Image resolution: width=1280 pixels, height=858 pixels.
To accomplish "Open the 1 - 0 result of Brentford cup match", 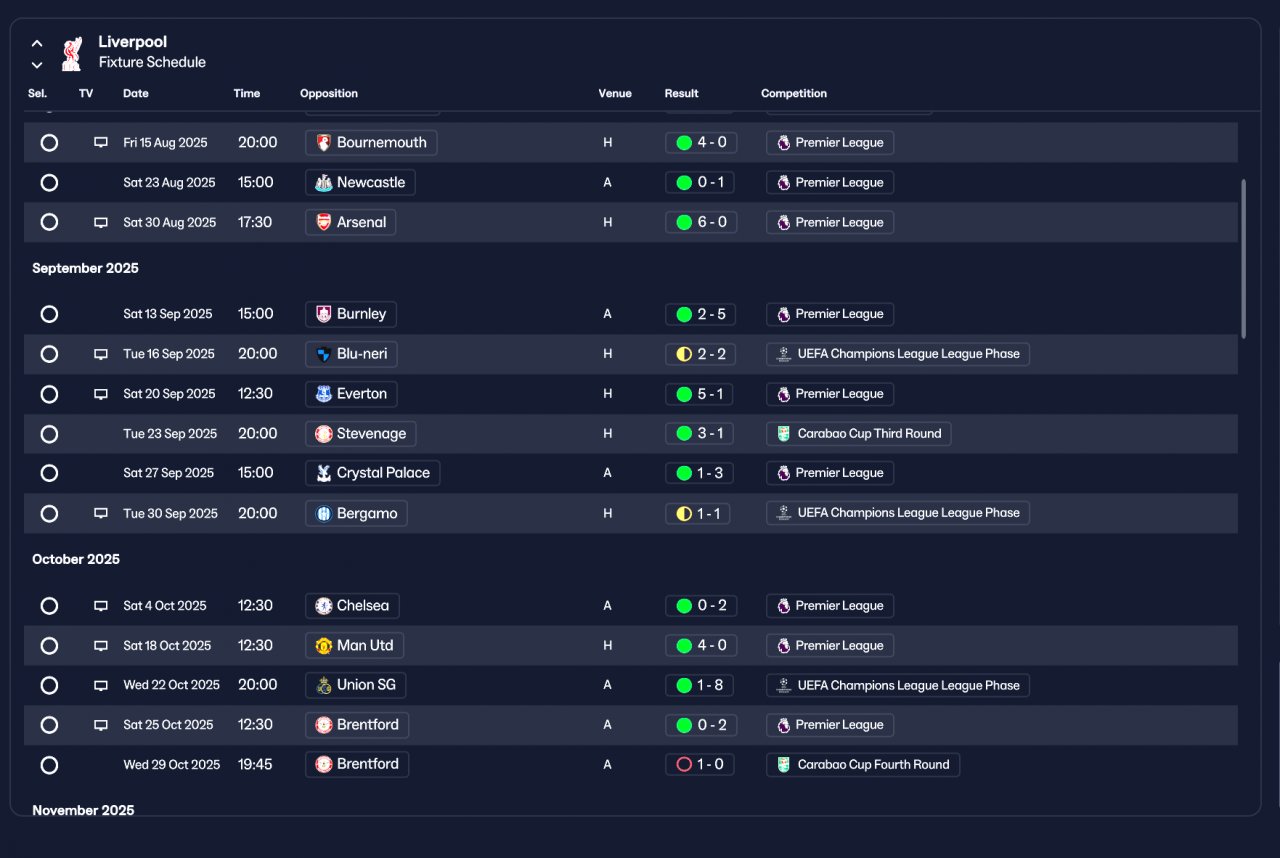I will 701,765.
